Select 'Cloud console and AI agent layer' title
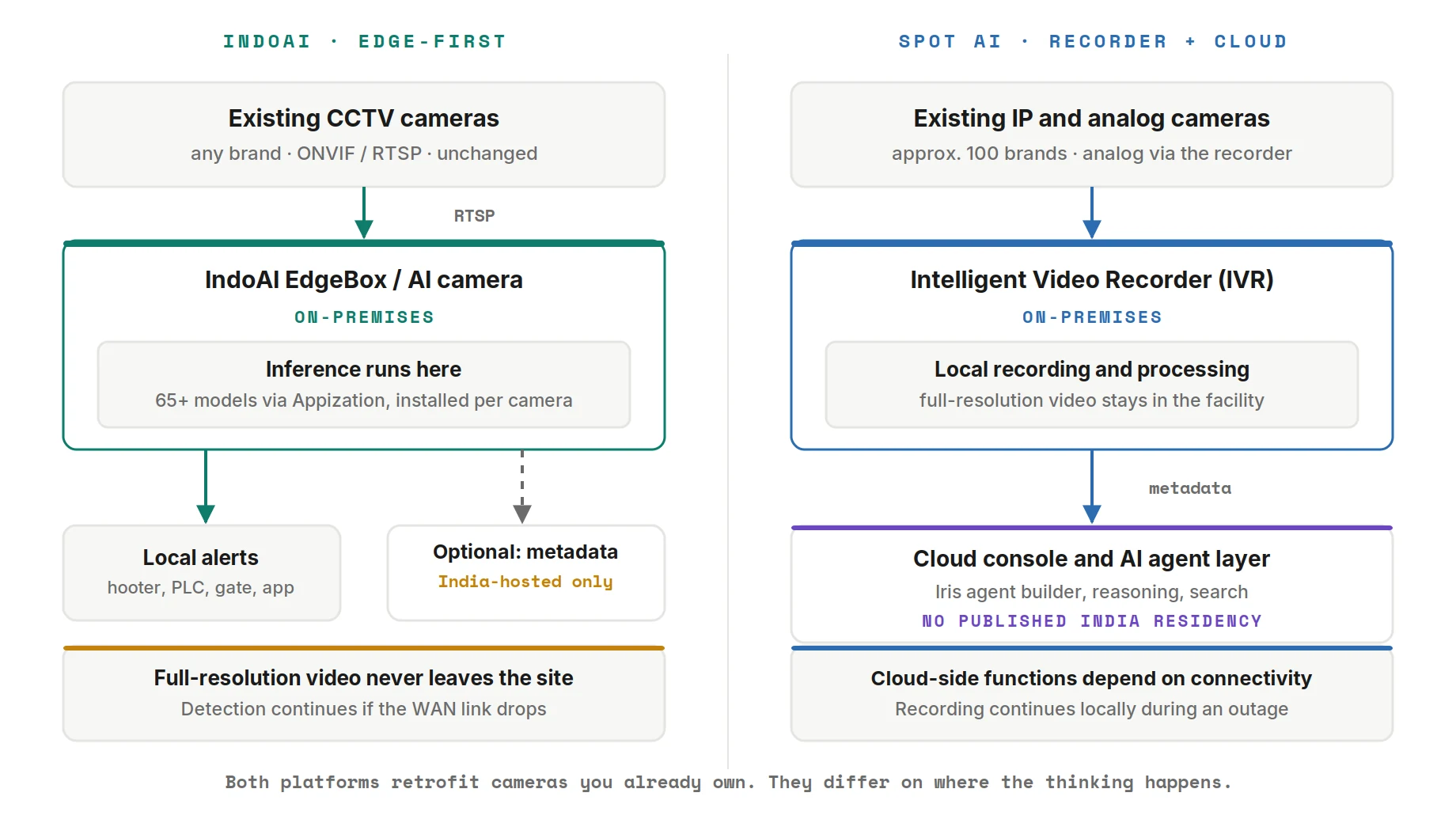The width and height of the screenshot is (1456, 823). (x=1092, y=559)
